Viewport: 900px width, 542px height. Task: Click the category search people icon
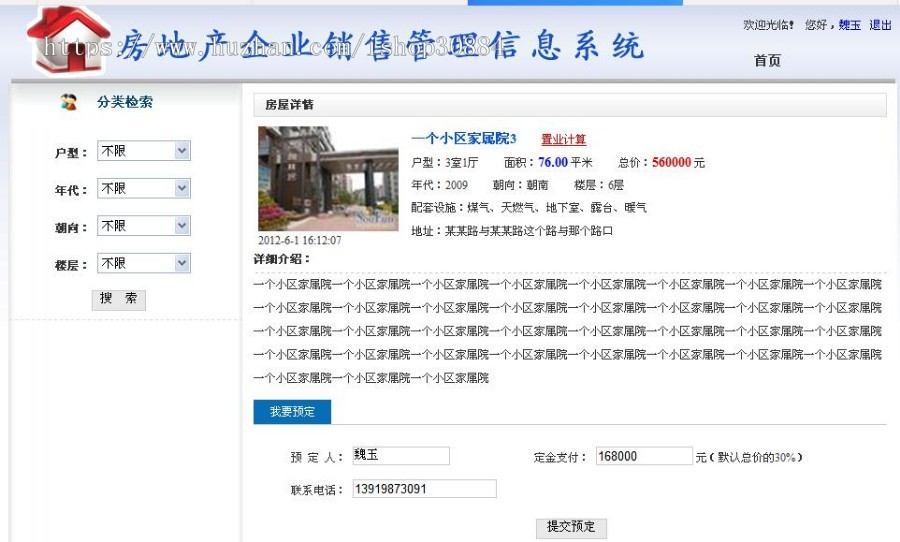pyautogui.click(x=68, y=102)
